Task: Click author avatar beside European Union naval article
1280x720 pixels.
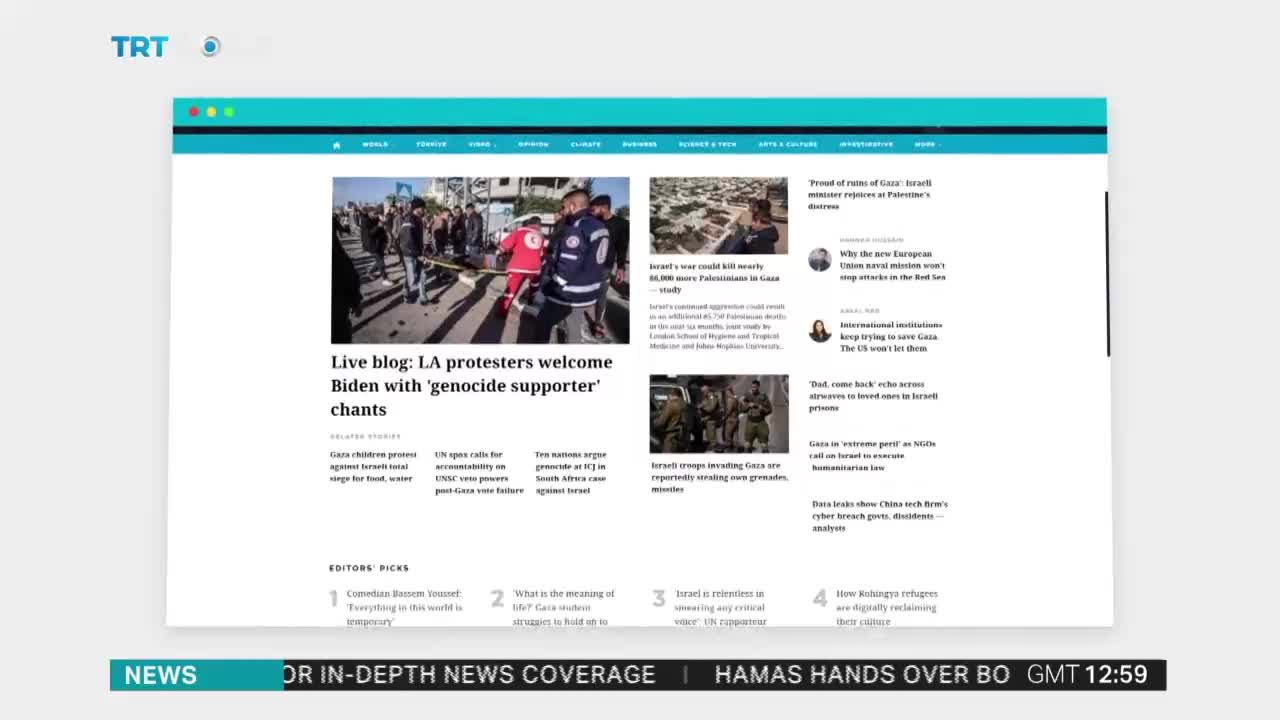Action: coord(820,260)
